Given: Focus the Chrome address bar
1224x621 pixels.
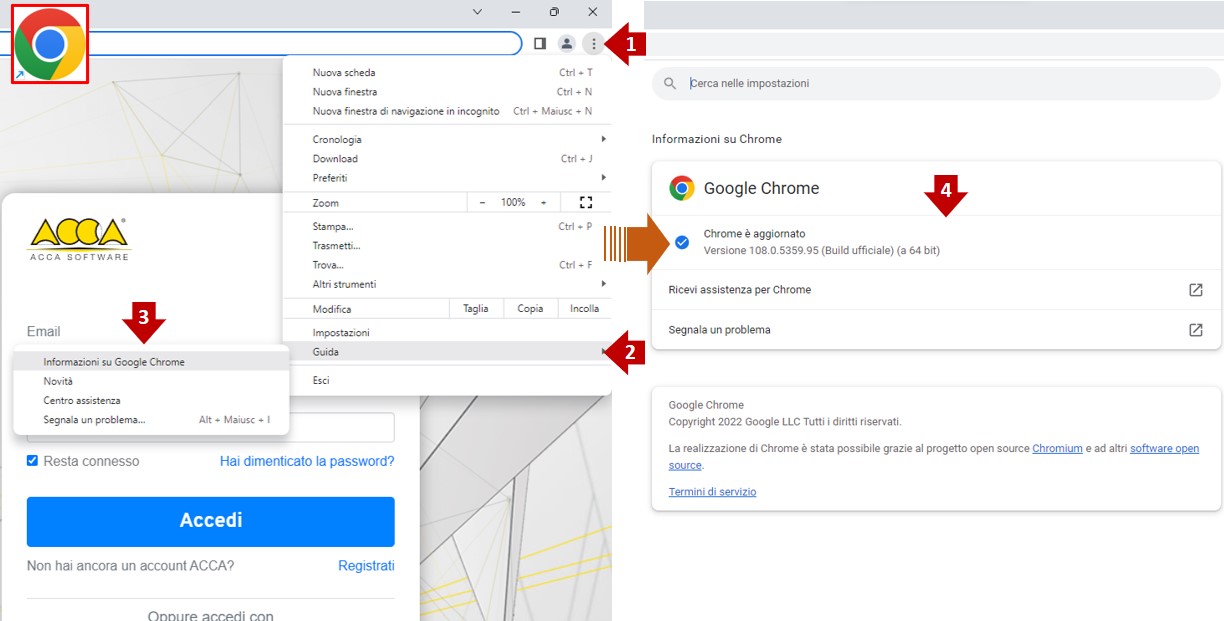Looking at the screenshot, I should [x=261, y=43].
